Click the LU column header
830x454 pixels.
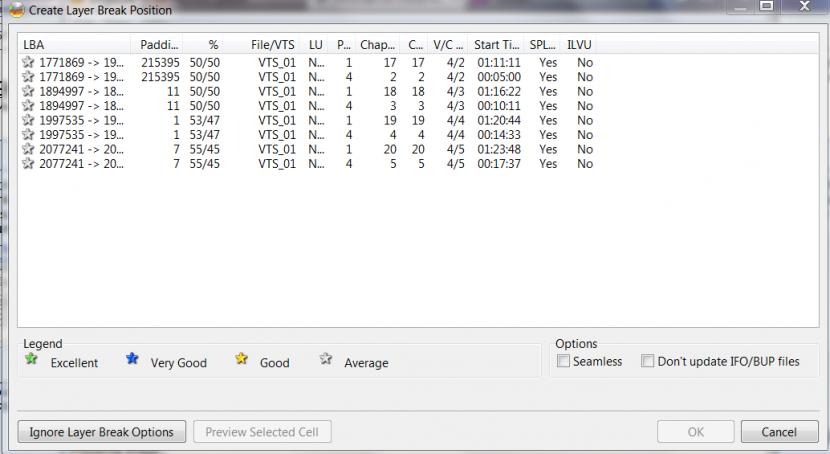(x=316, y=45)
